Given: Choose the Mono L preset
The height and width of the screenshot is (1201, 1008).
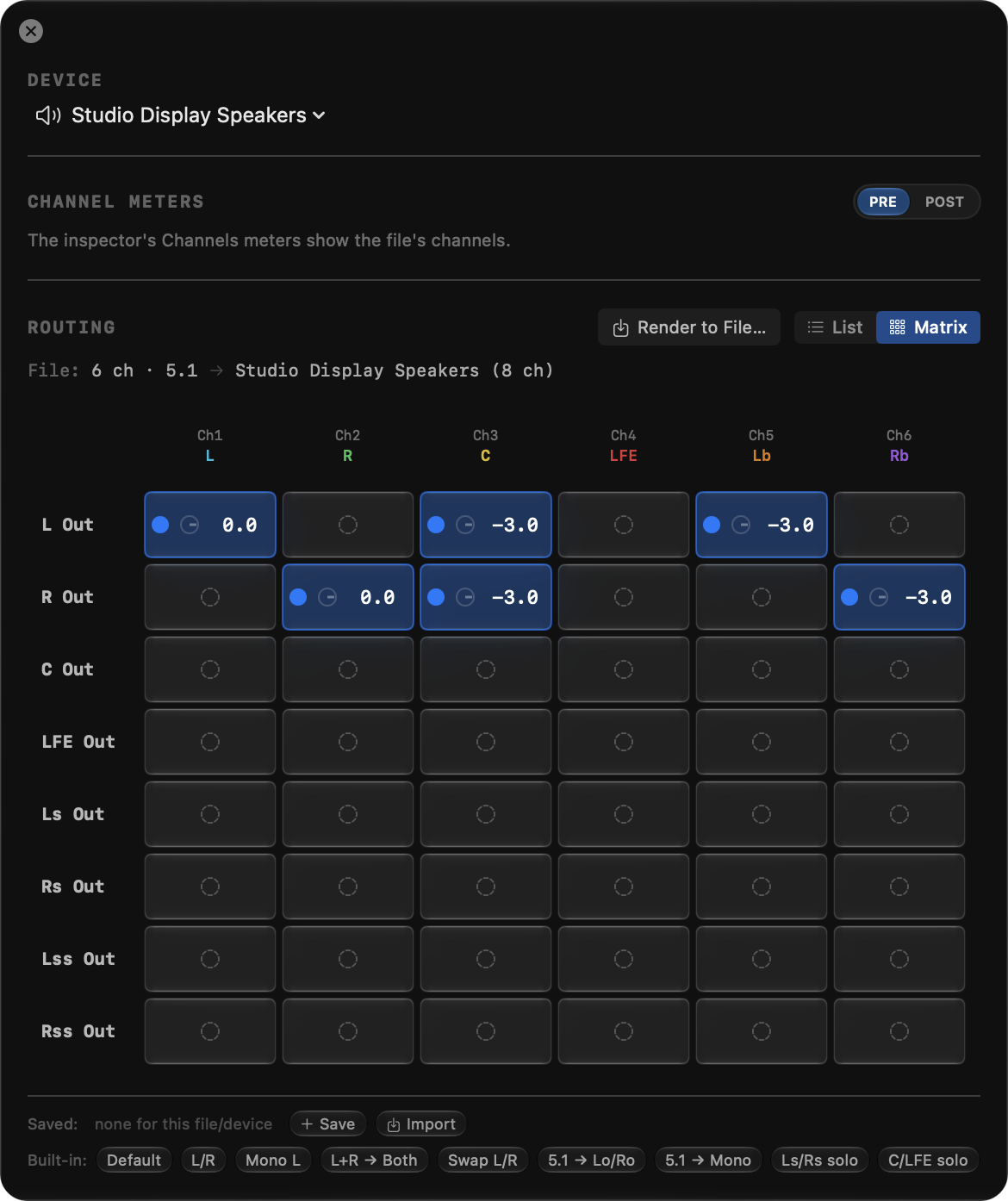Looking at the screenshot, I should tap(273, 1161).
